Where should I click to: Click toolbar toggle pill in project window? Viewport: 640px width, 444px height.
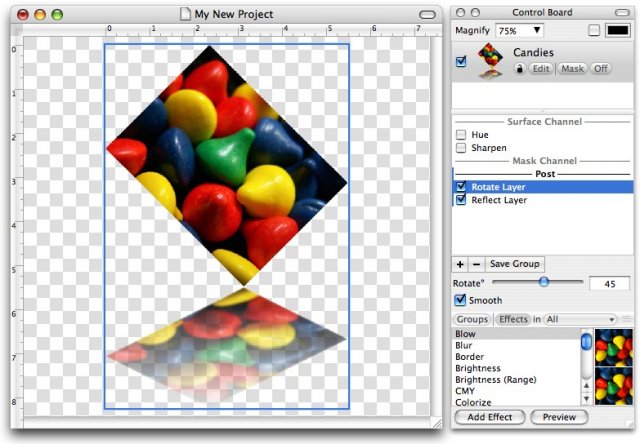[427, 15]
